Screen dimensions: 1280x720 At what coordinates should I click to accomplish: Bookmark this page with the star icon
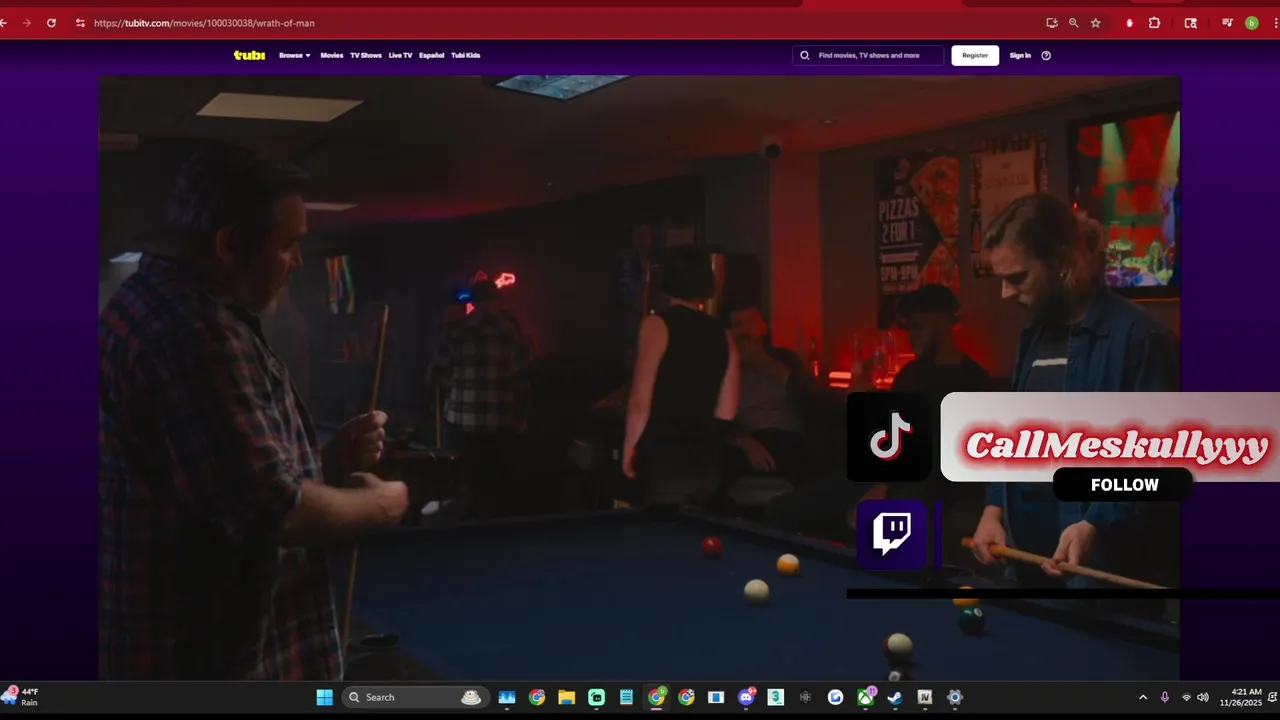pyautogui.click(x=1096, y=22)
